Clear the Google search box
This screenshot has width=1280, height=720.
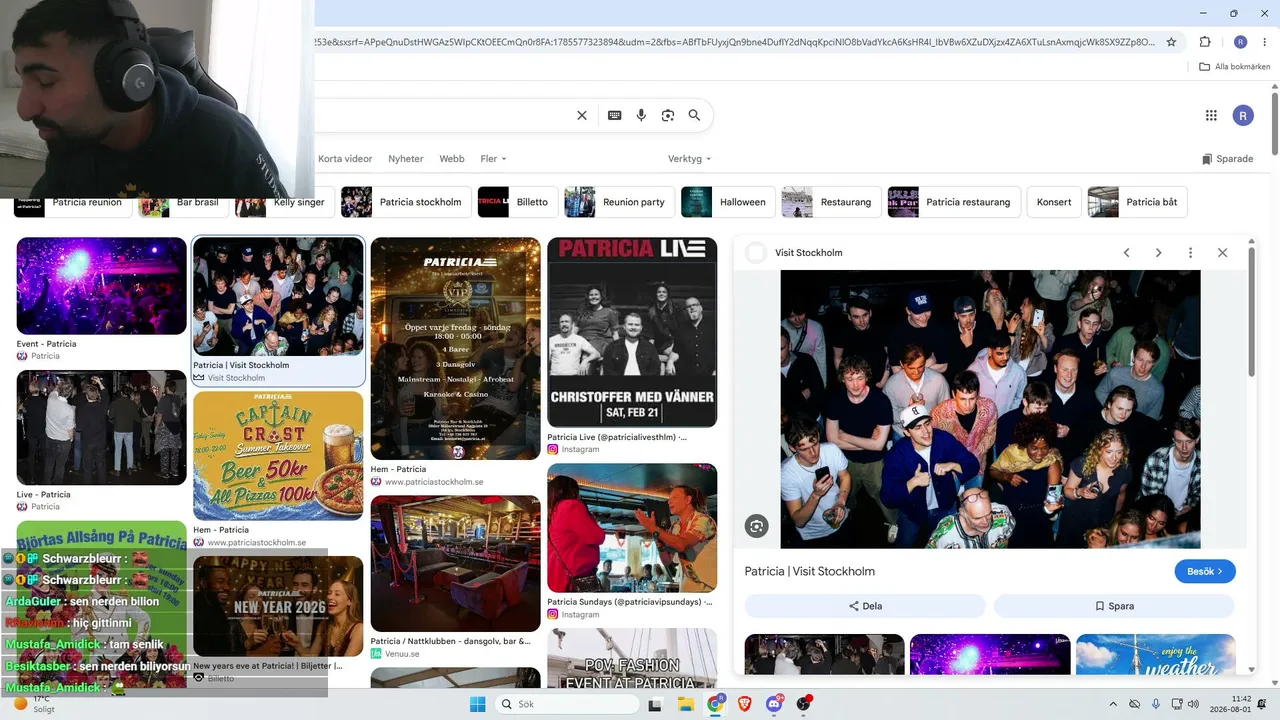tap(582, 115)
